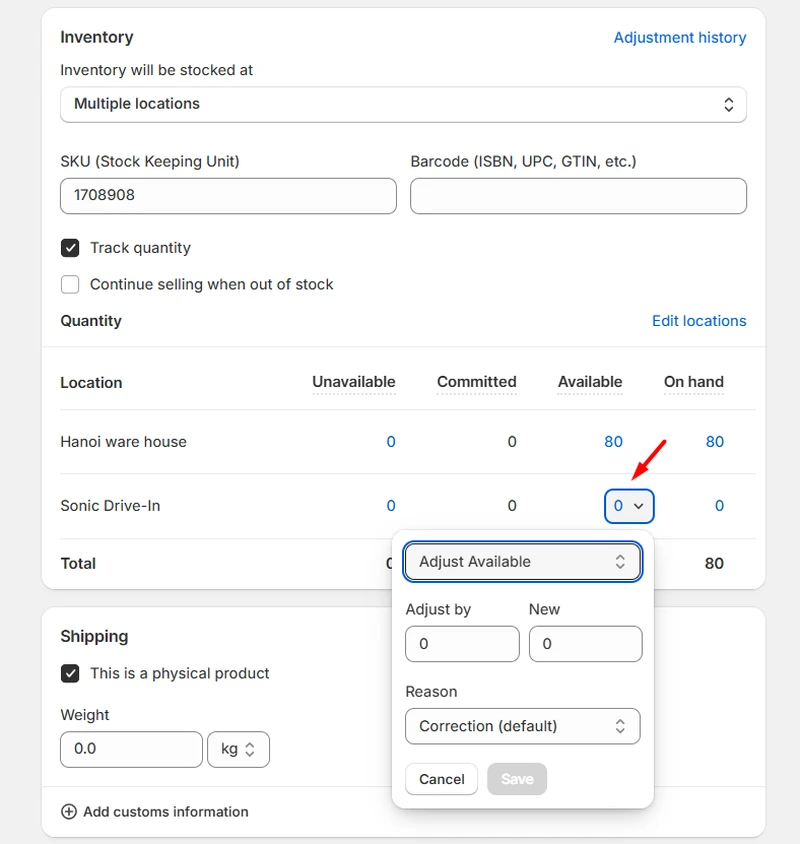The image size is (800, 844).
Task: Click the On hand column header
Action: click(x=693, y=382)
